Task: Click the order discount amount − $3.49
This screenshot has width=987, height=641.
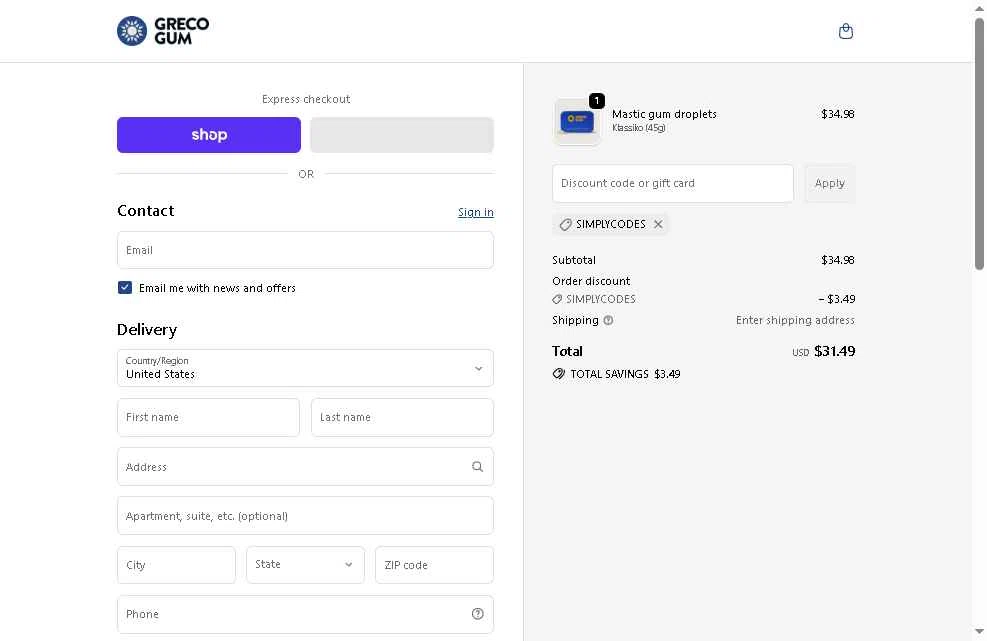Action: coord(837,299)
